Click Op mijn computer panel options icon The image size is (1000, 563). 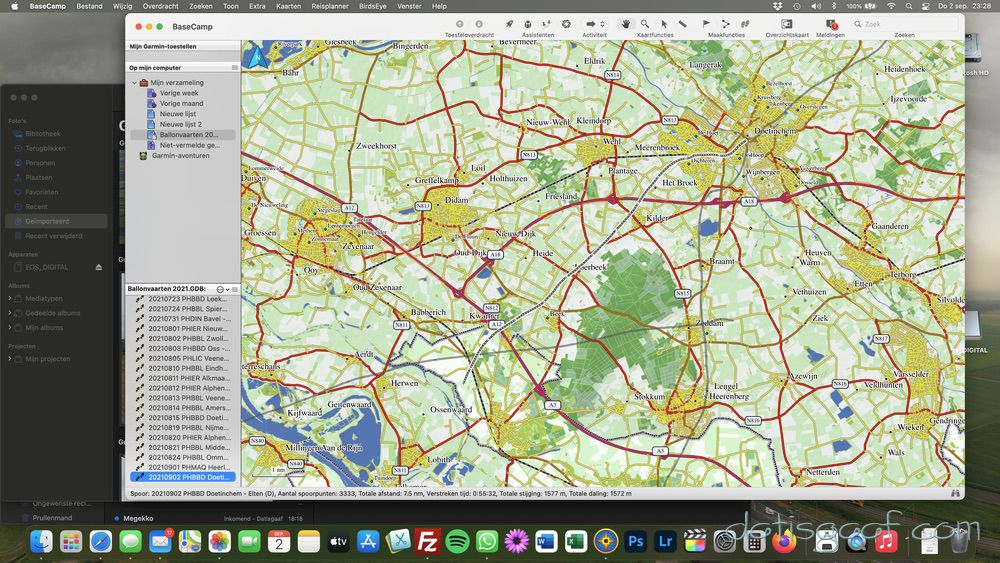235,68
